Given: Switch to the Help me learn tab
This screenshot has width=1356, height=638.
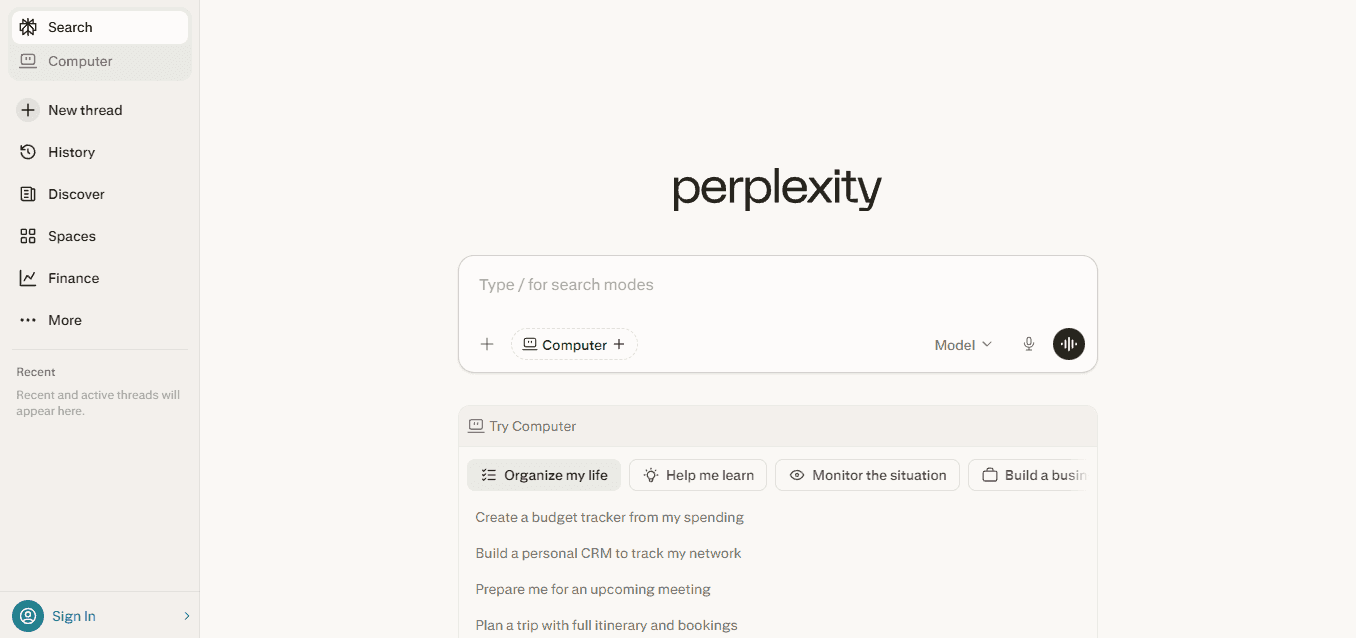Looking at the screenshot, I should pyautogui.click(x=697, y=475).
